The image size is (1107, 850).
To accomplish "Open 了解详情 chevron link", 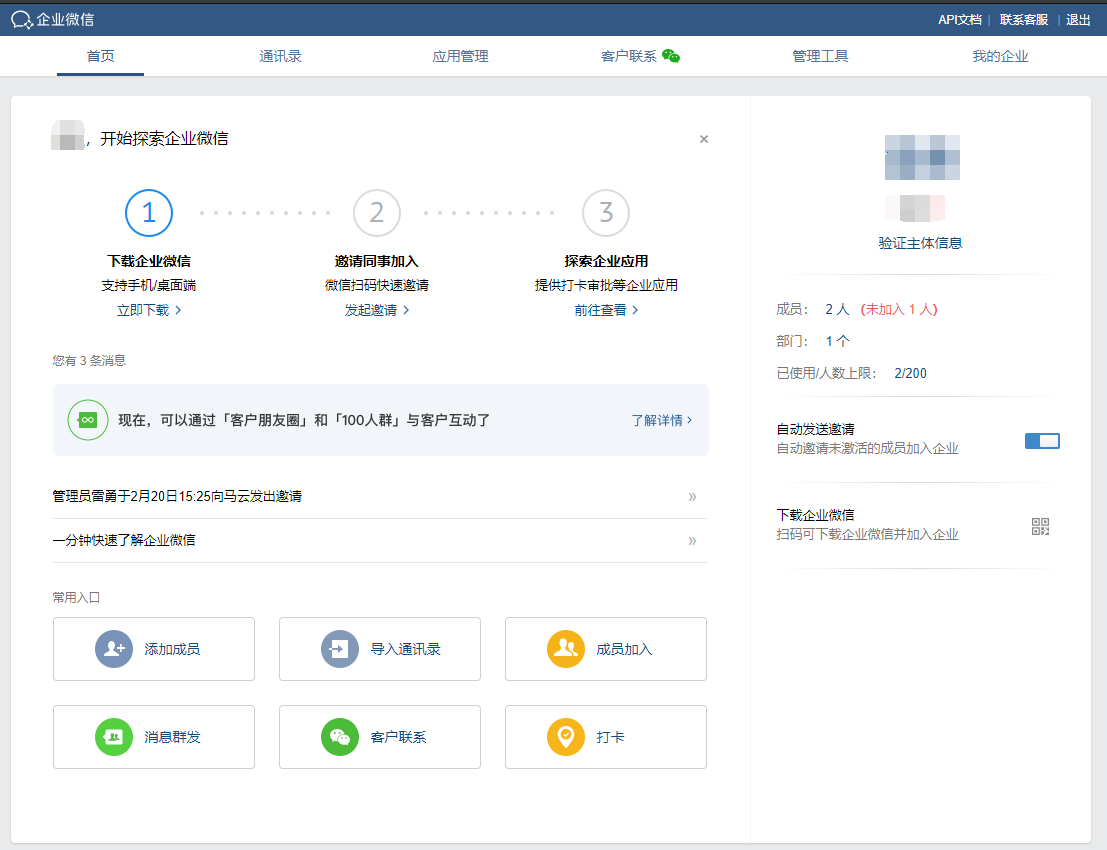I will point(661,420).
